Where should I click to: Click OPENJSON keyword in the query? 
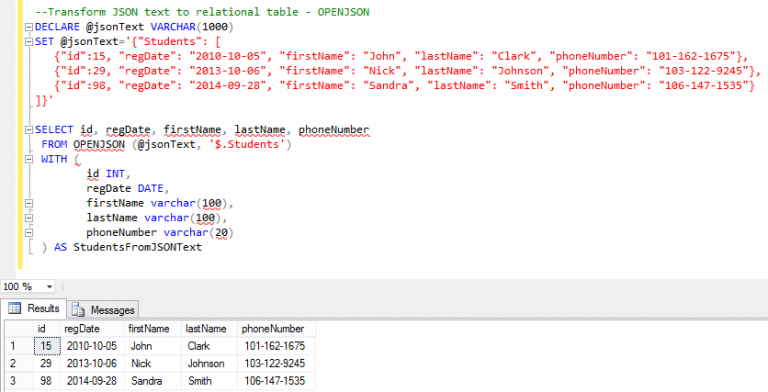[x=99, y=145]
